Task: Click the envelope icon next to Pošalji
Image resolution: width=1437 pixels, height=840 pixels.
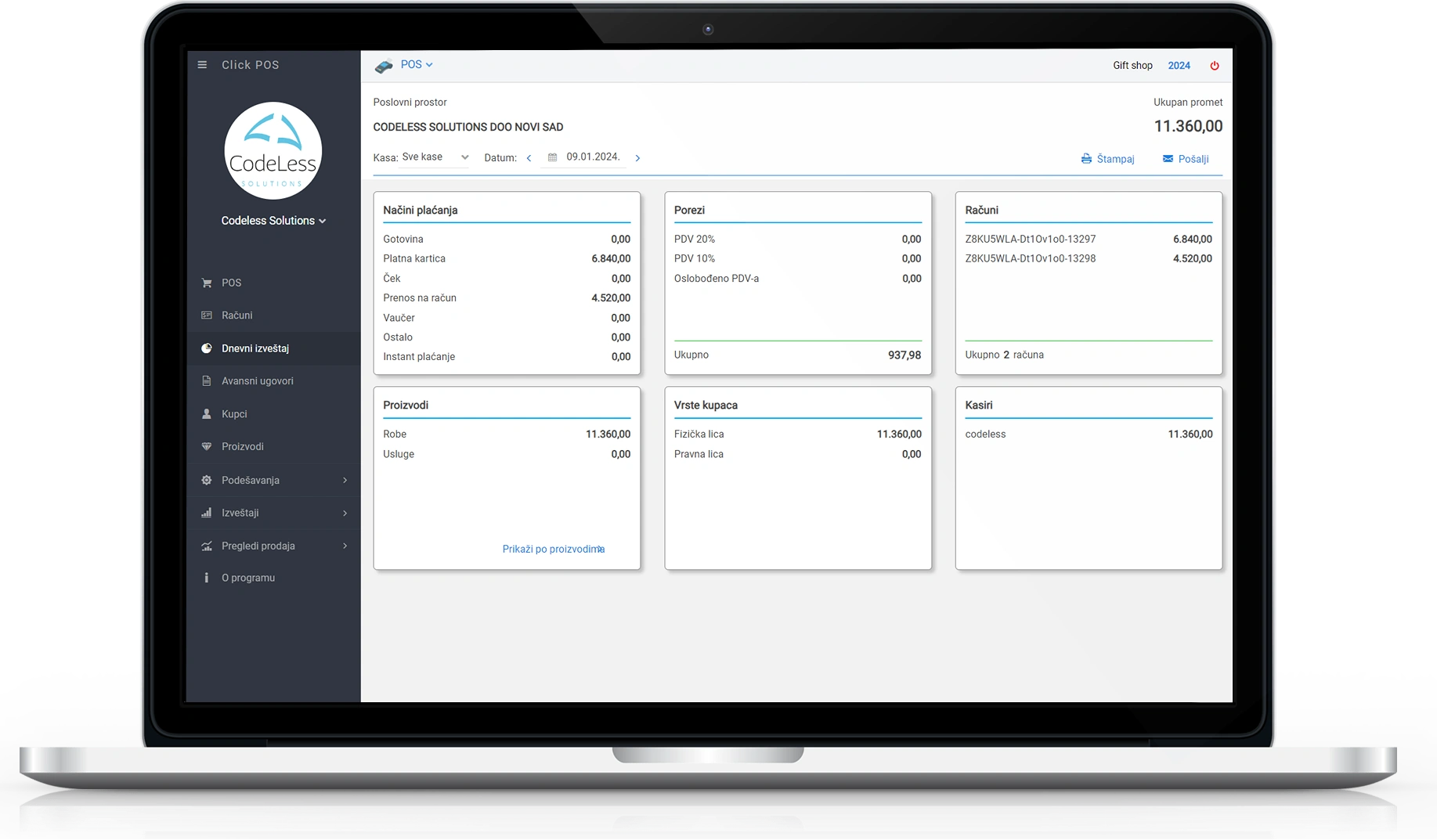Action: click(1168, 159)
